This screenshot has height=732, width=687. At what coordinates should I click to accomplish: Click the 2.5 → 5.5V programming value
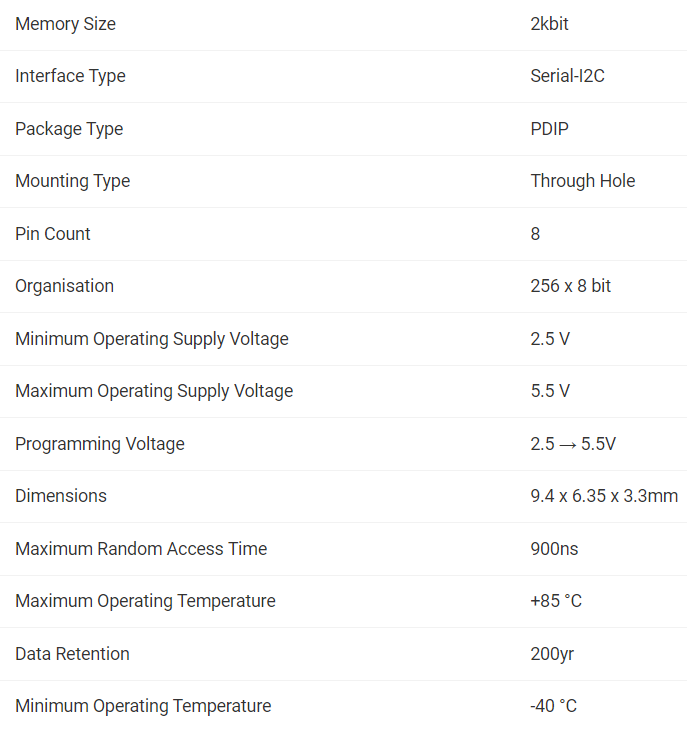(x=573, y=443)
